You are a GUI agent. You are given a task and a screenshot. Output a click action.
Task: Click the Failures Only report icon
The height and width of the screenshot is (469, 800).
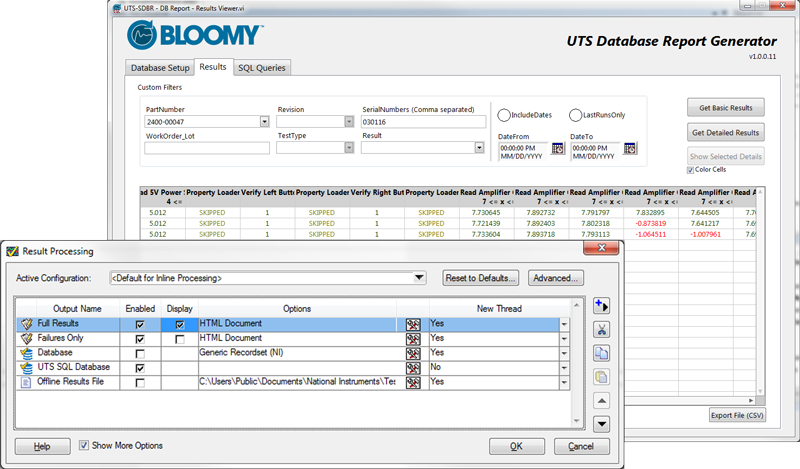(x=26, y=338)
